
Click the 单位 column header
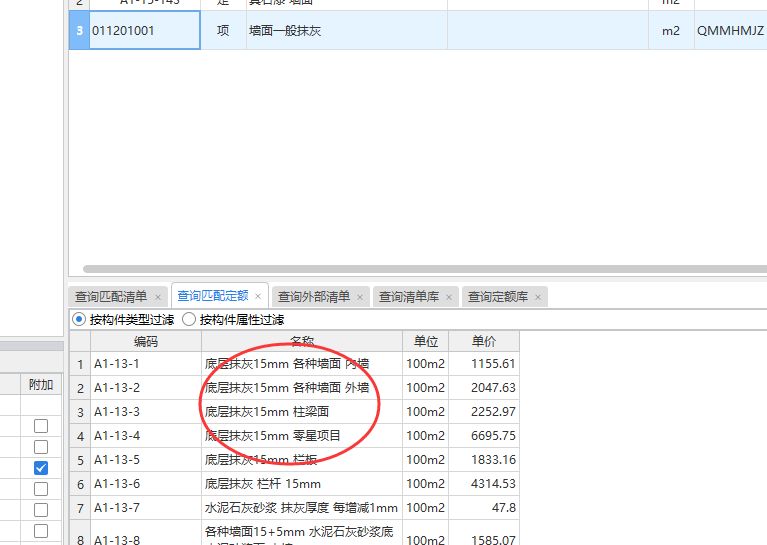[426, 341]
